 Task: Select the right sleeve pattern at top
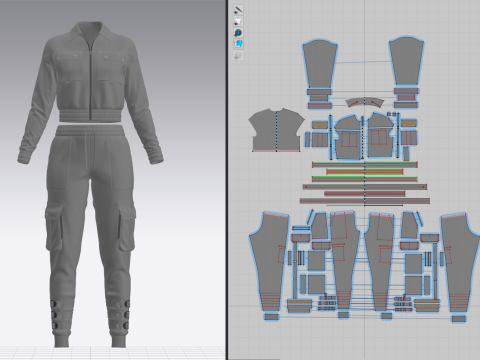[406, 61]
